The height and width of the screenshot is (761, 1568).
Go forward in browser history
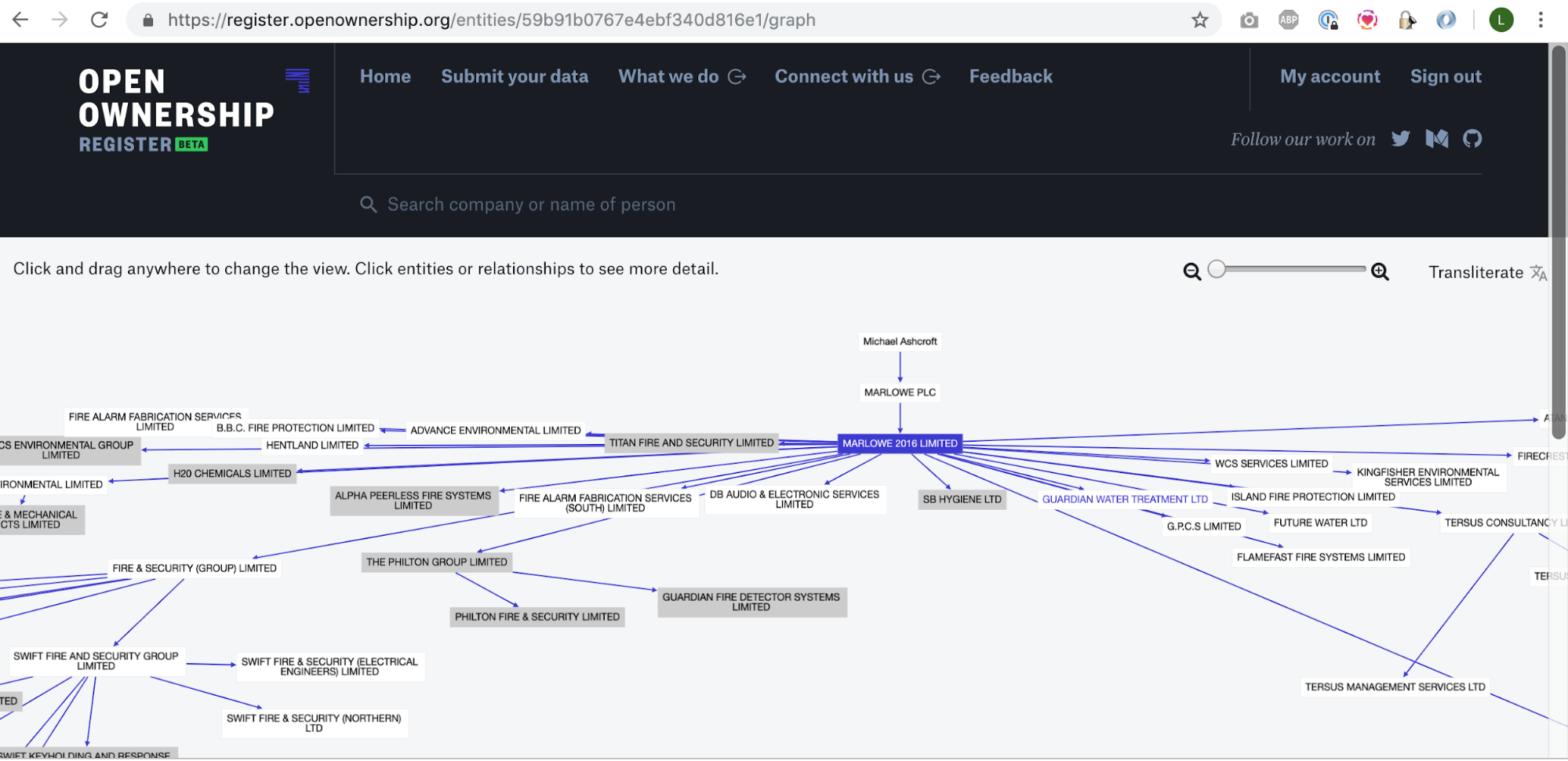[x=60, y=20]
